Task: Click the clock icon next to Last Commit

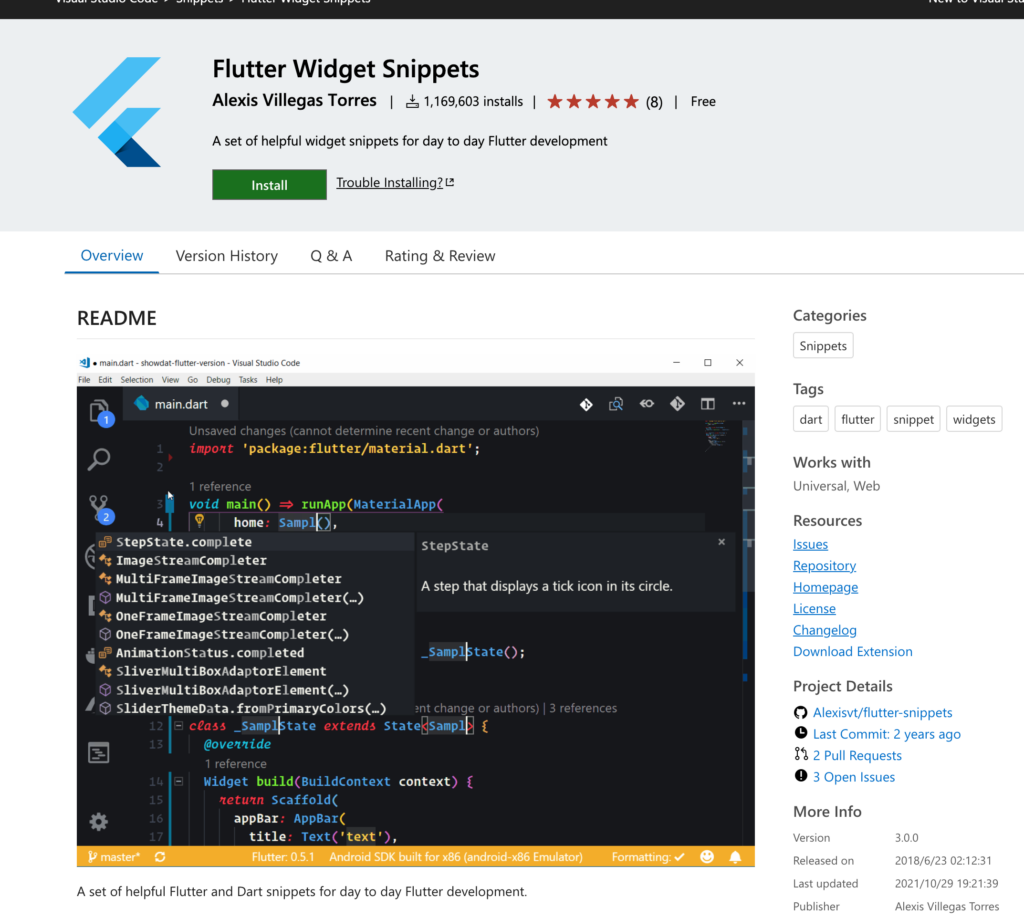Action: coord(800,733)
